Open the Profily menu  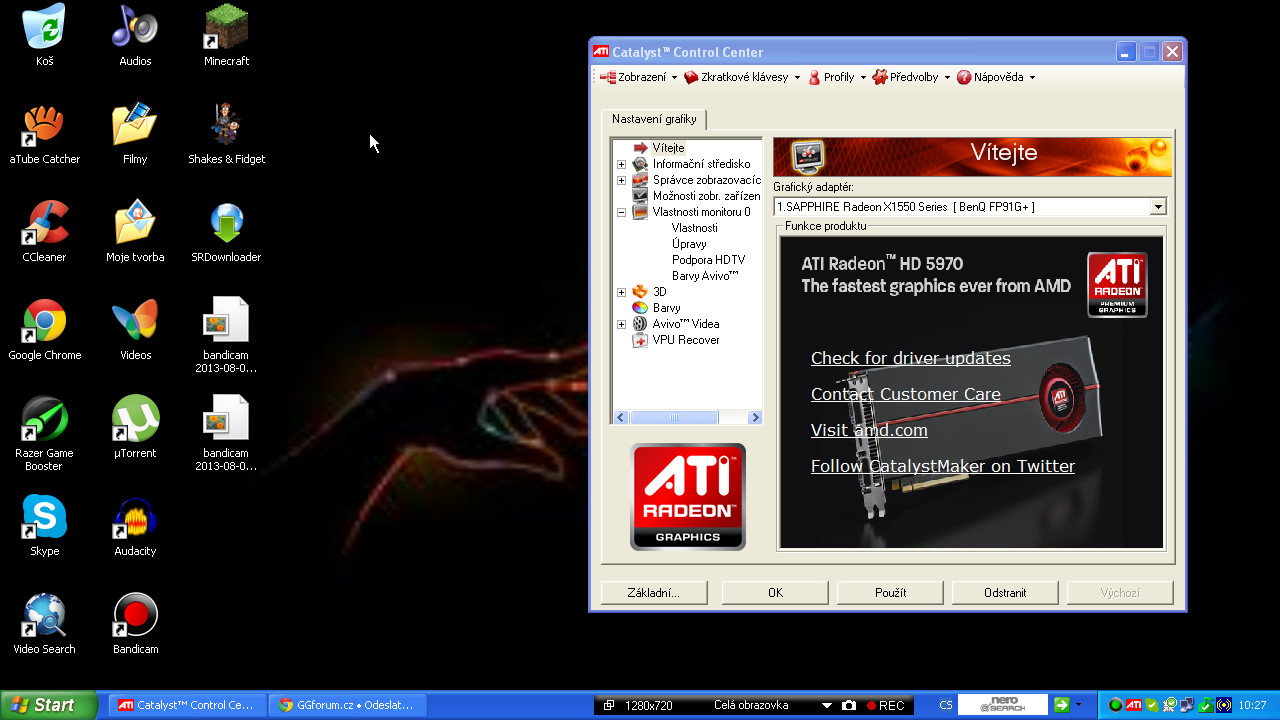tap(837, 77)
